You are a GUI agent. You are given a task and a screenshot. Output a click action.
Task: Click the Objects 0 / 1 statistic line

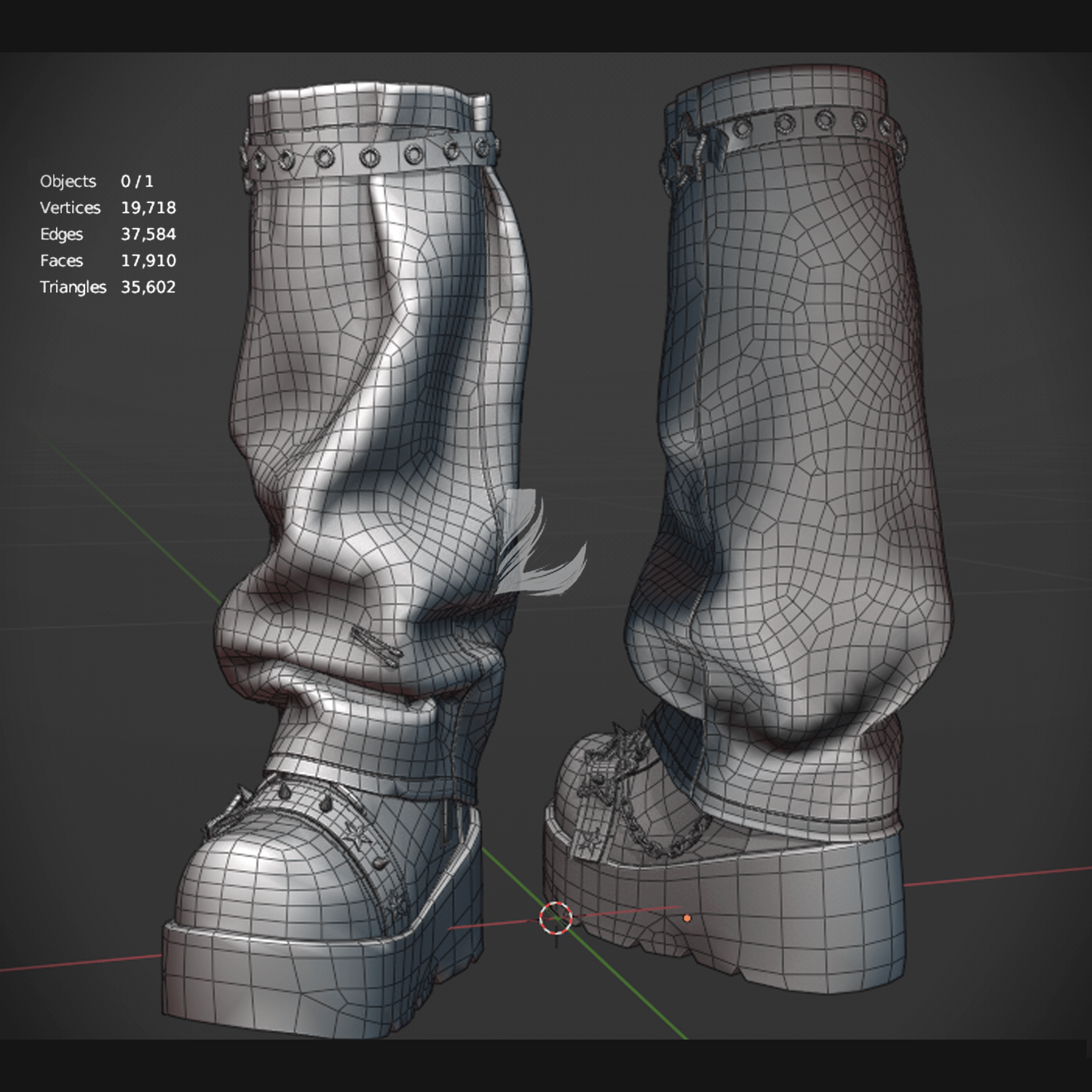97,181
